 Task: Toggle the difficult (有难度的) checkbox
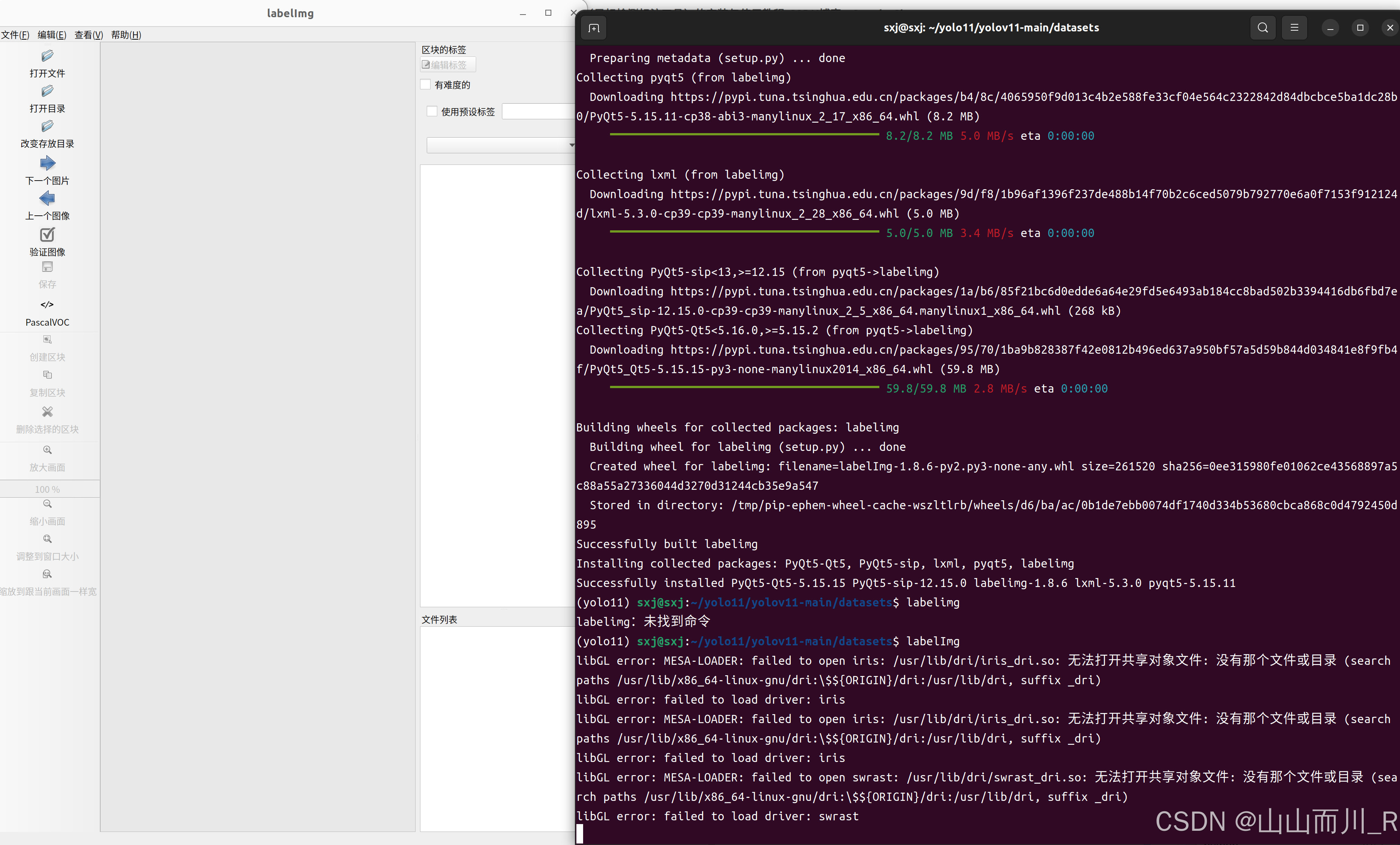pos(426,84)
